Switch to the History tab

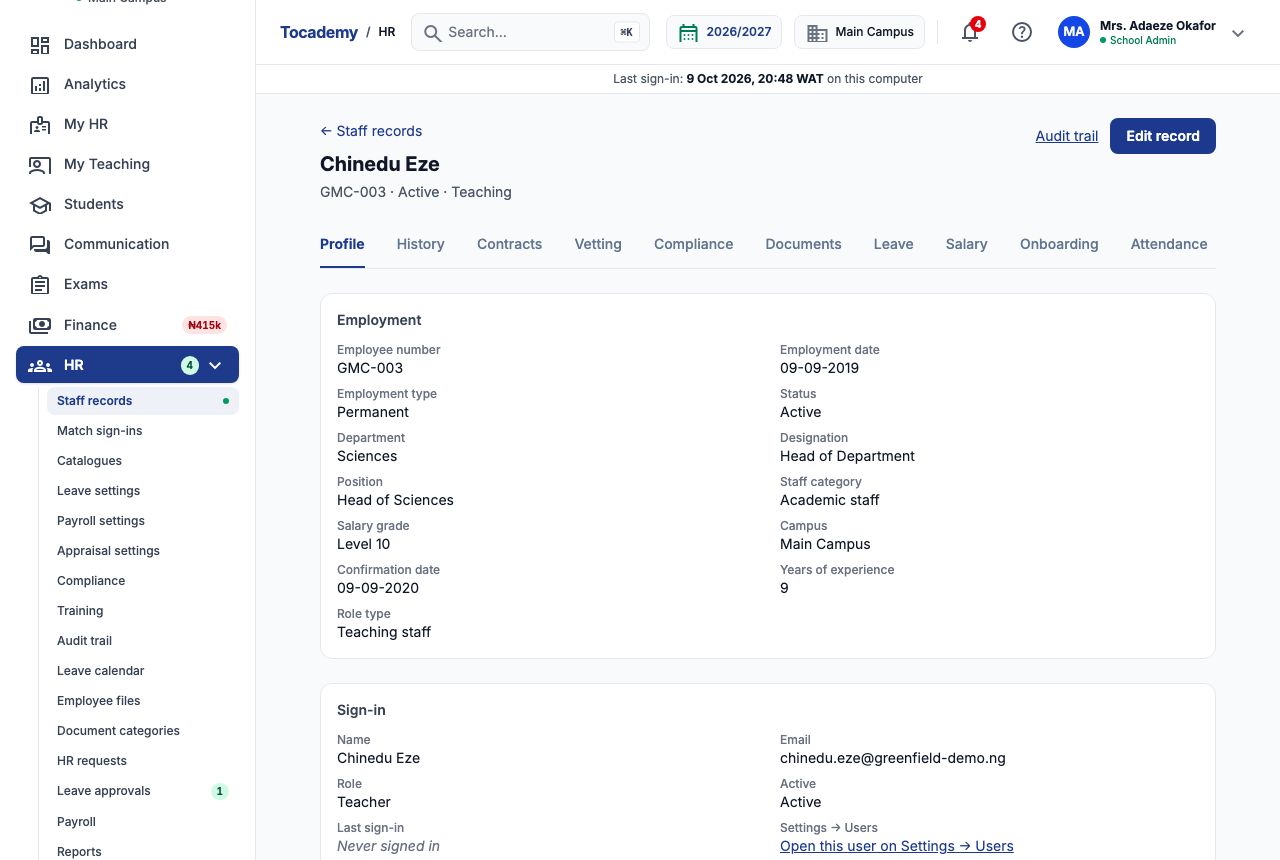(421, 244)
